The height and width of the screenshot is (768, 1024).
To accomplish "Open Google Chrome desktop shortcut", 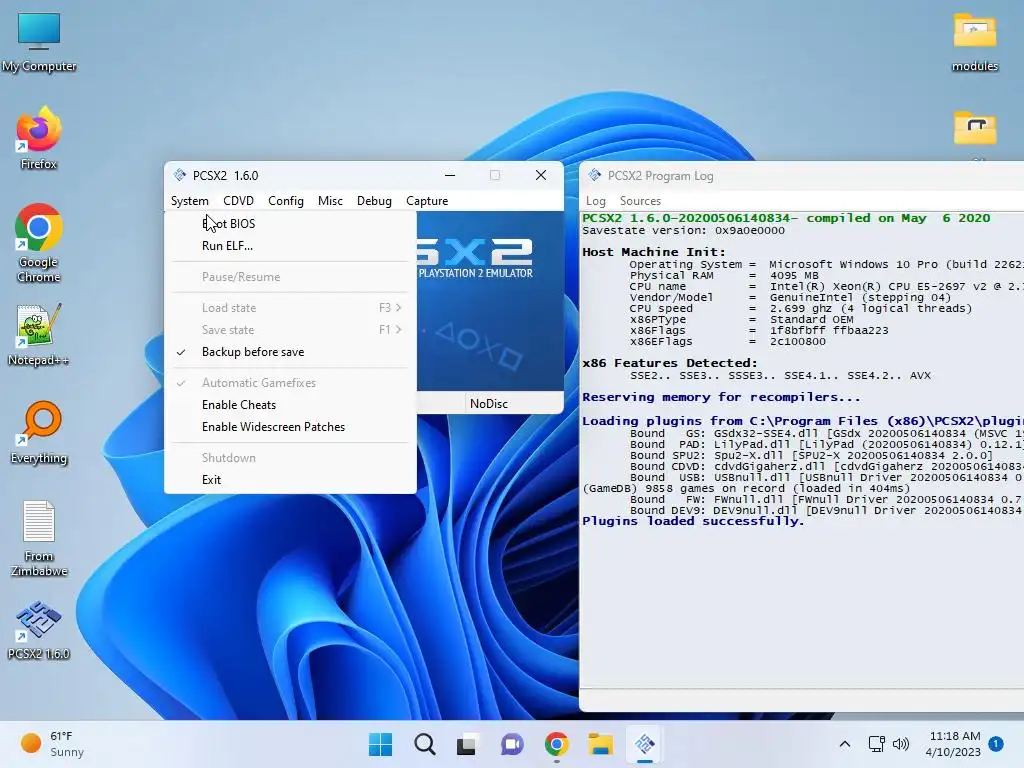I will click(39, 243).
